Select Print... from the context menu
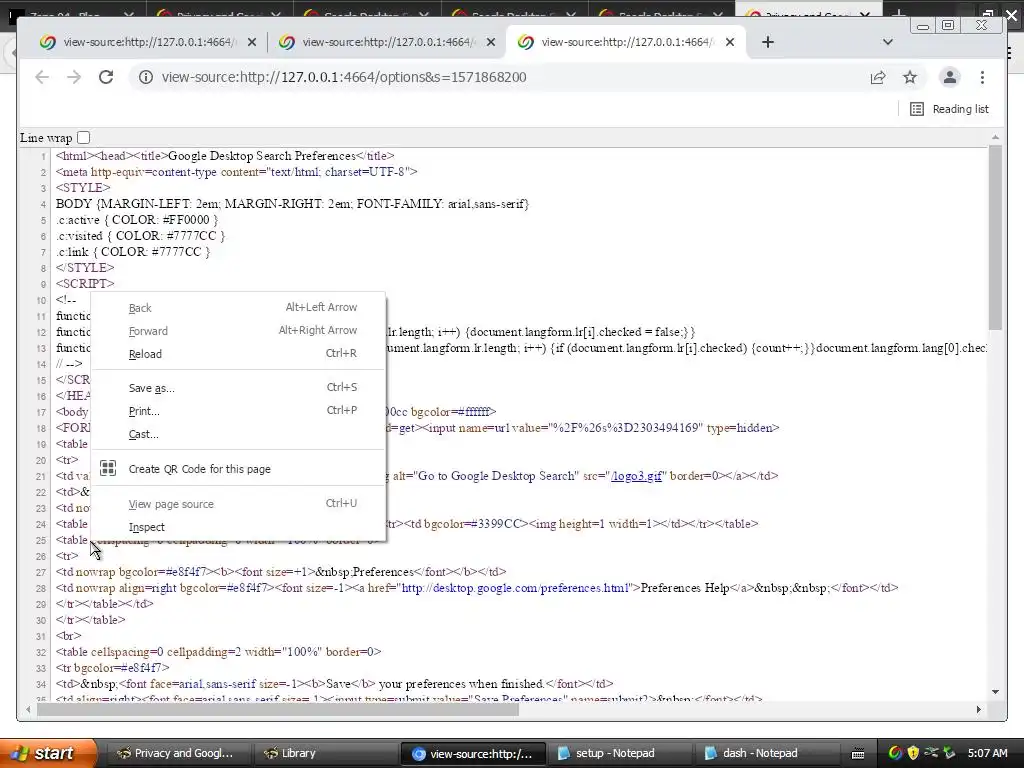 (238, 411)
